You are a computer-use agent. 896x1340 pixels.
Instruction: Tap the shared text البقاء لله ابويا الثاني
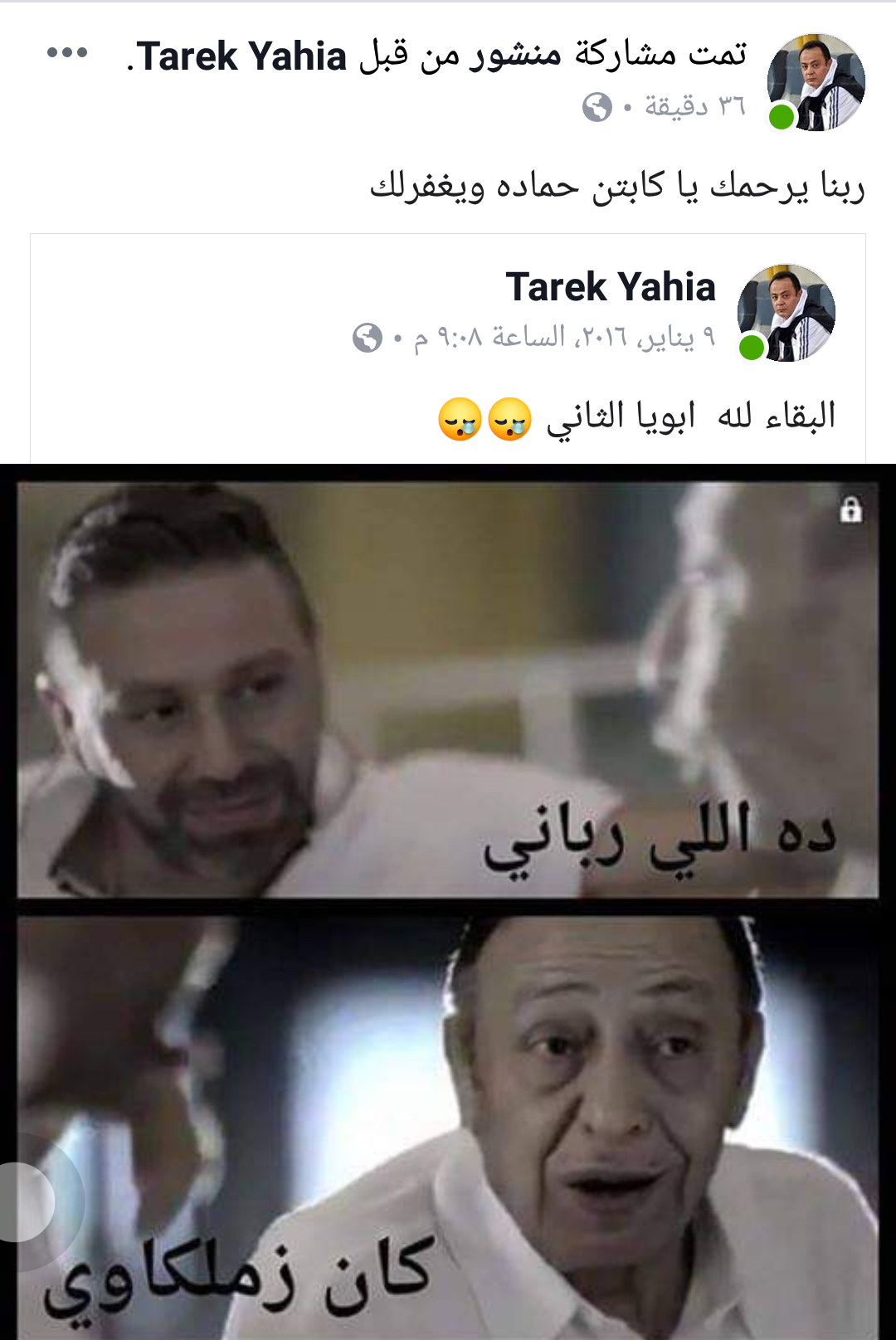click(690, 417)
